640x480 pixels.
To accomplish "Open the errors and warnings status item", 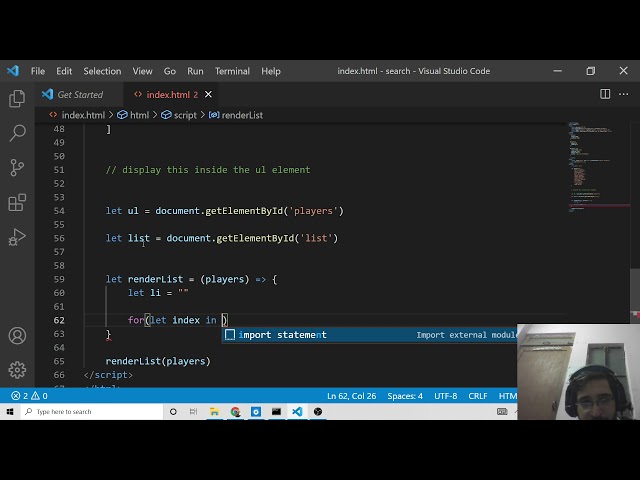I will 29,396.
